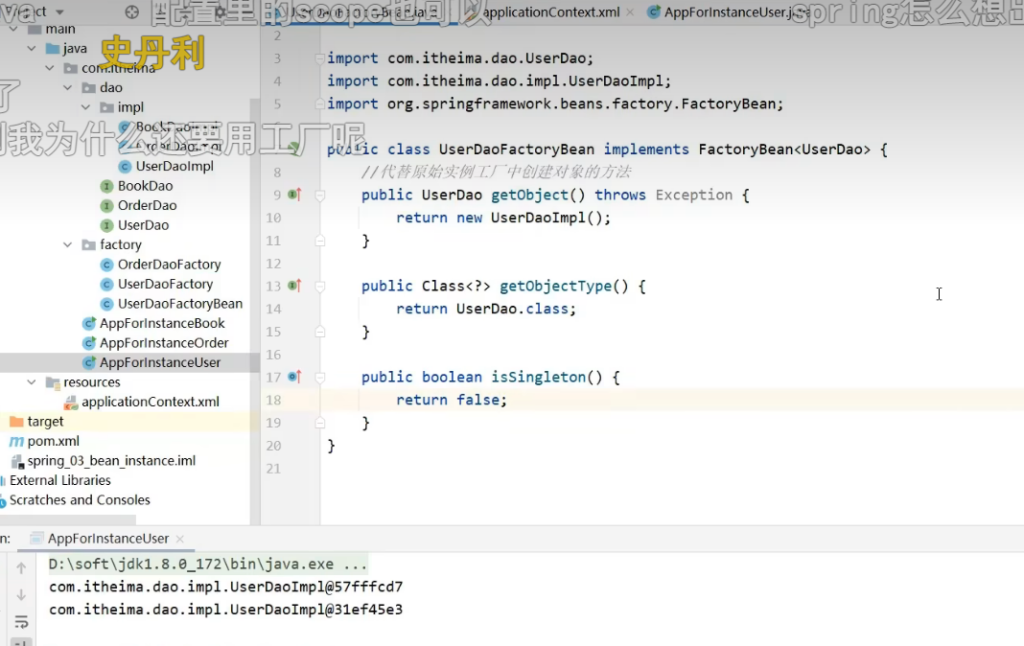Image resolution: width=1024 pixels, height=646 pixels.
Task: Click the down arrow in Run console toolbar
Action: (x=21, y=595)
